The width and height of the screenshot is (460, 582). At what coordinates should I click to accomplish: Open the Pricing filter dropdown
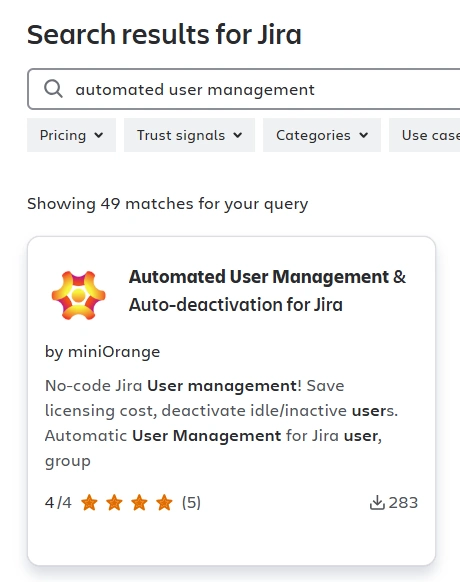71,135
